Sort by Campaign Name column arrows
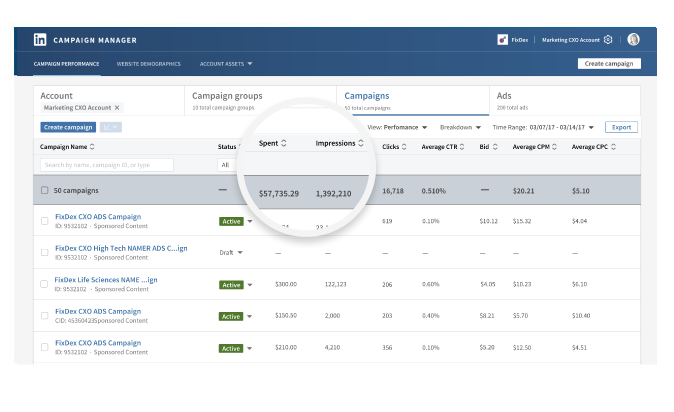This screenshot has width=674, height=412. [x=92, y=147]
